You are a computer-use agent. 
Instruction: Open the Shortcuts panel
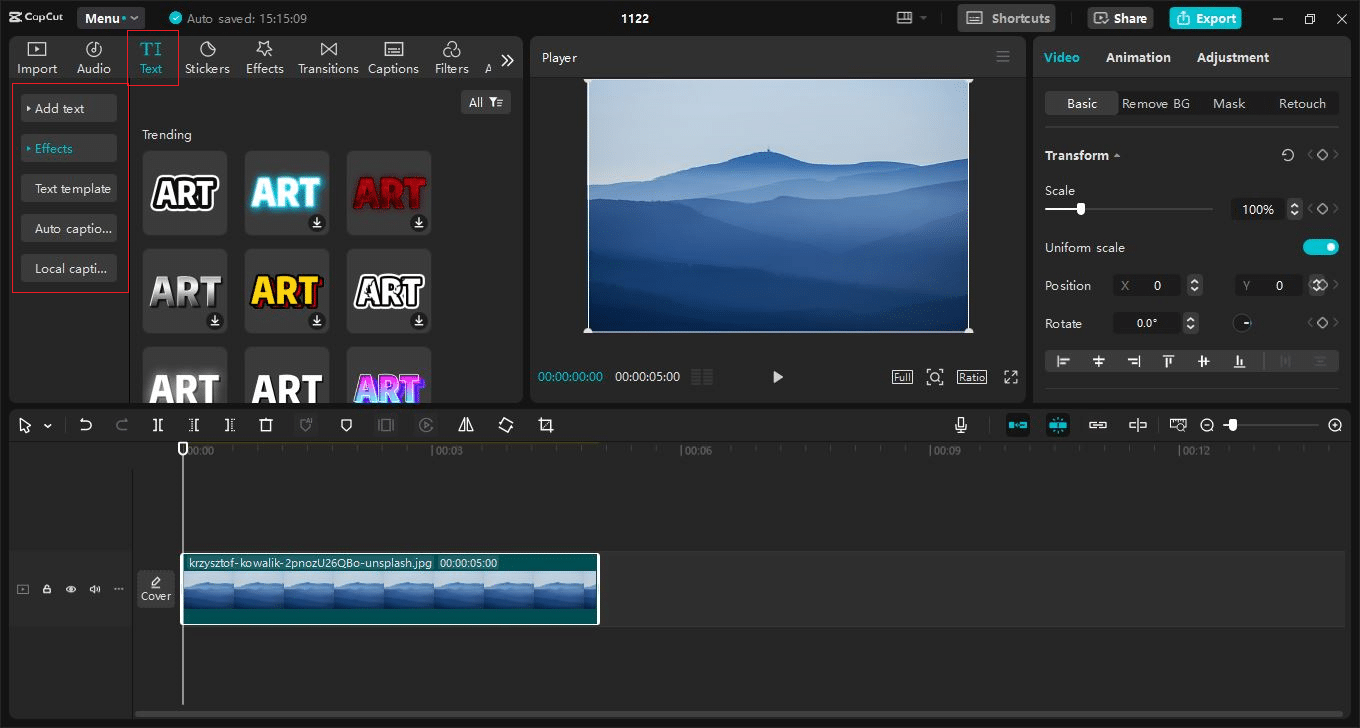(1006, 17)
